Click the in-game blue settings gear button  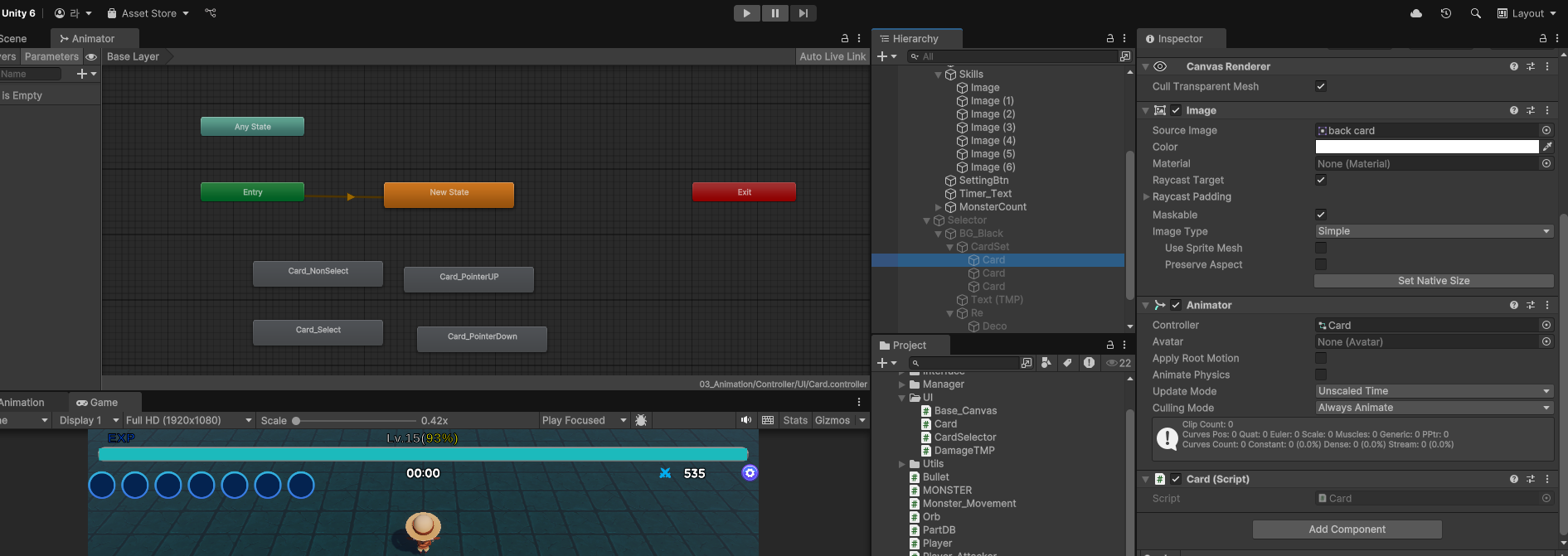750,472
